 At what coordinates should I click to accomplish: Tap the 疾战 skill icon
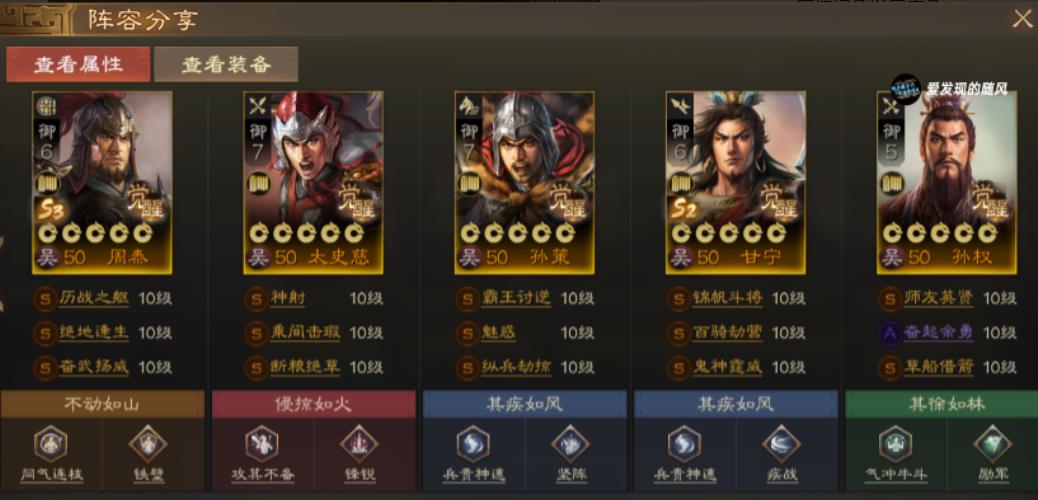click(781, 444)
